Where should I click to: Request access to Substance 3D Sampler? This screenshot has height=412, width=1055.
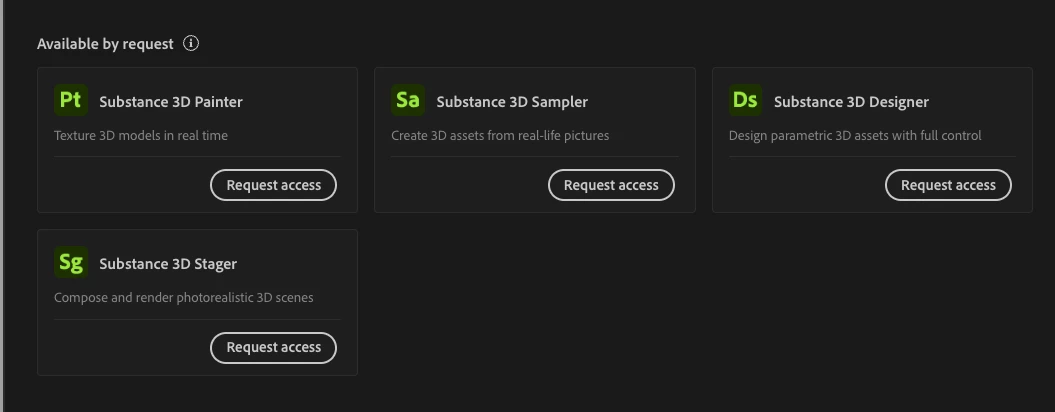[611, 185]
